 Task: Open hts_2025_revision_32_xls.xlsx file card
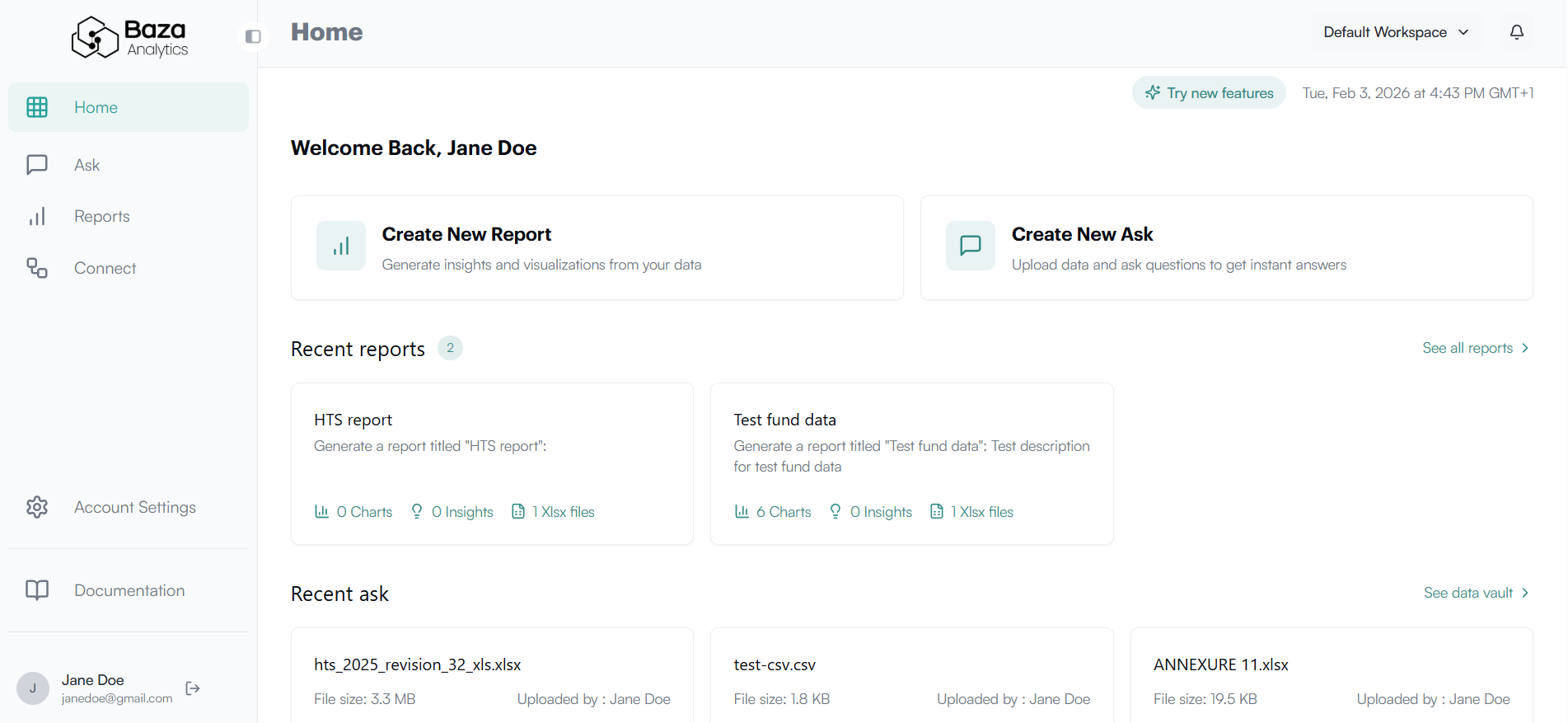pos(492,676)
